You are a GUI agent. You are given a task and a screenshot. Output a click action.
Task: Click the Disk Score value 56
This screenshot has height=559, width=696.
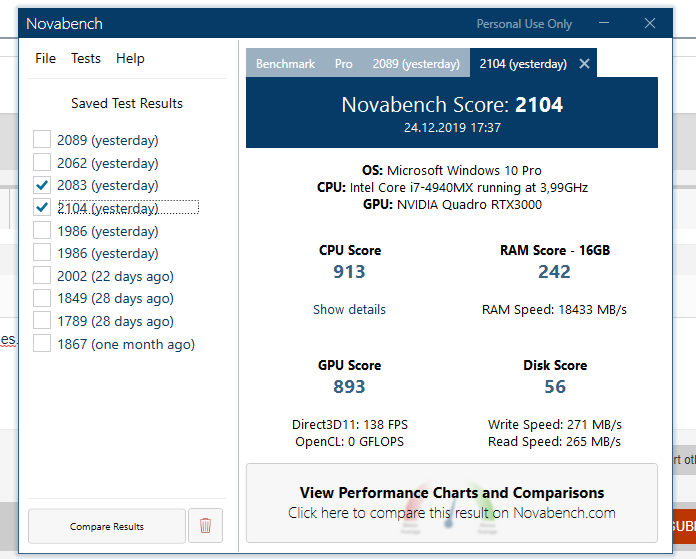tap(555, 387)
